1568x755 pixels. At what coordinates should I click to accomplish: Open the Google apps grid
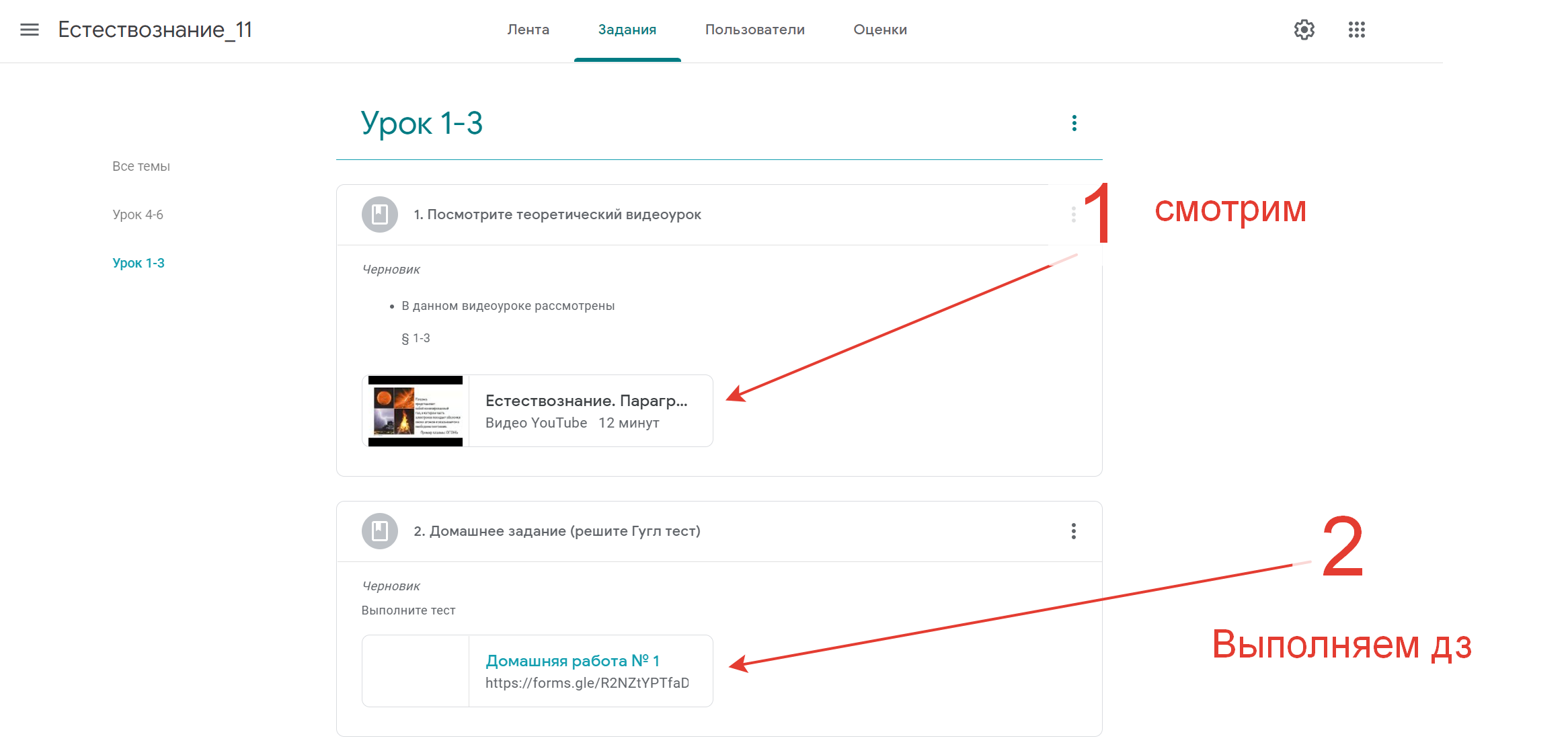point(1356,30)
